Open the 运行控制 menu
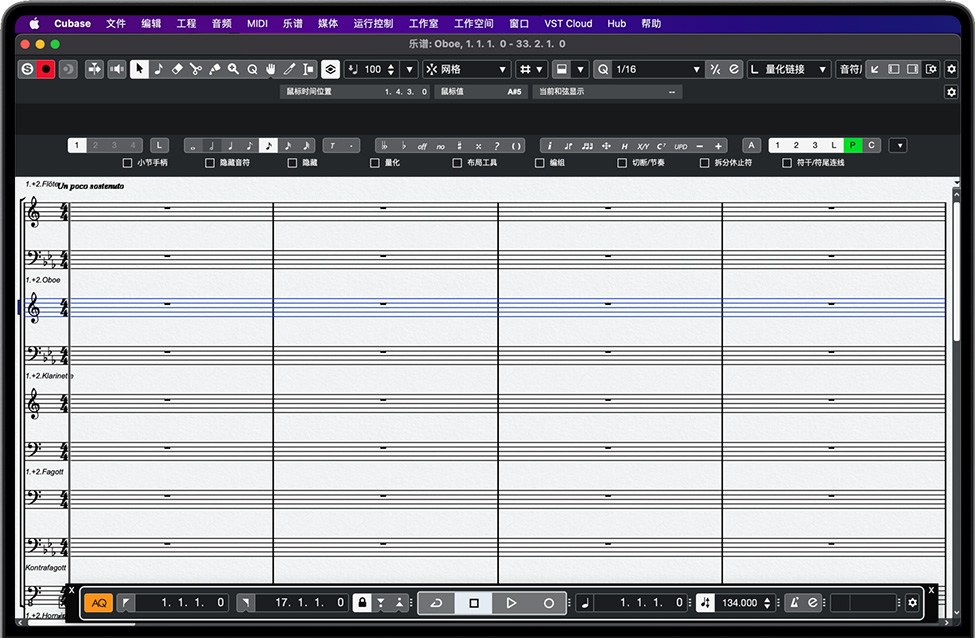This screenshot has height=638, width=975. (x=373, y=23)
